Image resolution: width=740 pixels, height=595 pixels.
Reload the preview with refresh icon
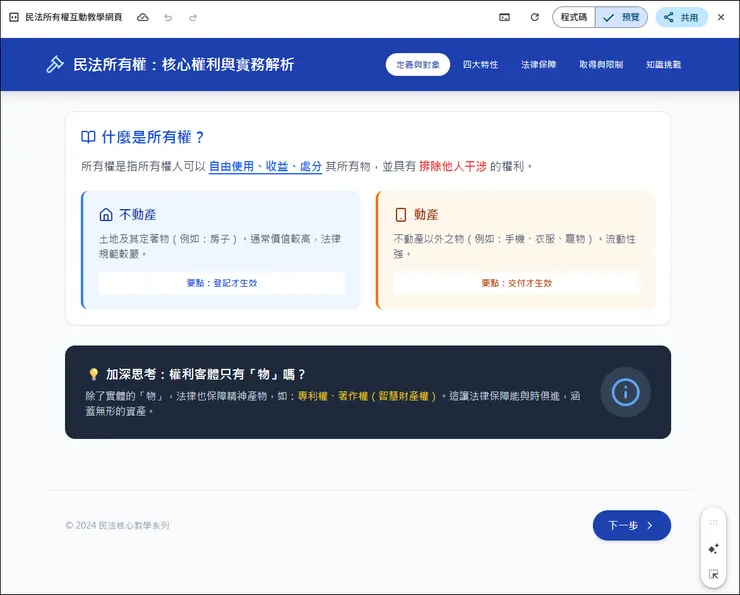coord(535,17)
